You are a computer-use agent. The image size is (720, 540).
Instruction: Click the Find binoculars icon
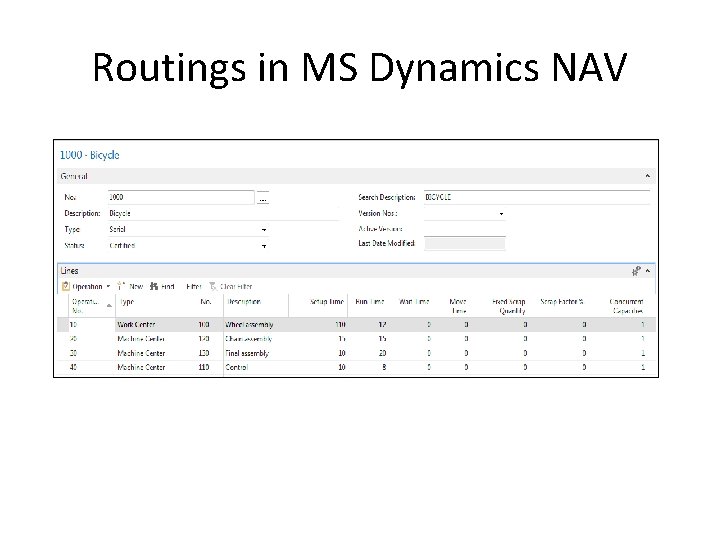[x=154, y=286]
